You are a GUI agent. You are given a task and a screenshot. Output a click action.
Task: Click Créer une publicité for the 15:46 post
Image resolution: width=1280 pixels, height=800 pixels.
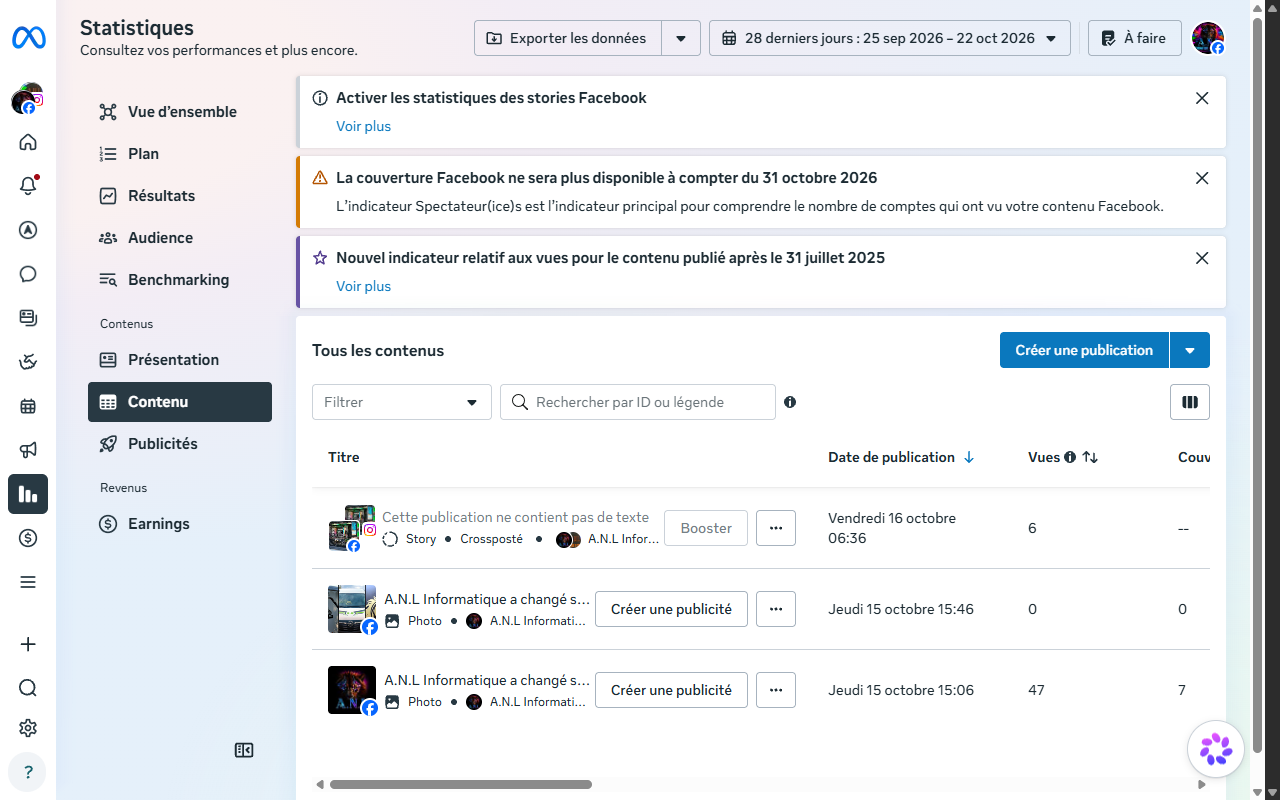tap(671, 609)
